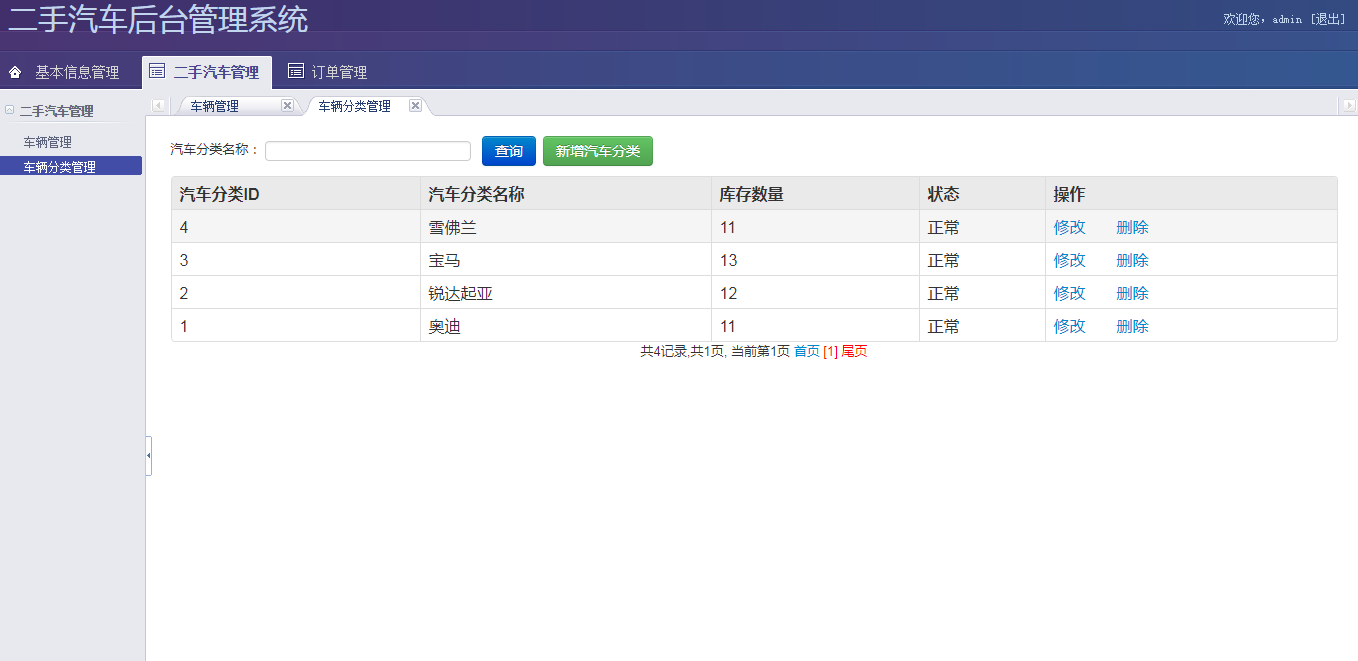Click the 奥迪 name cell

pyautogui.click(x=566, y=326)
